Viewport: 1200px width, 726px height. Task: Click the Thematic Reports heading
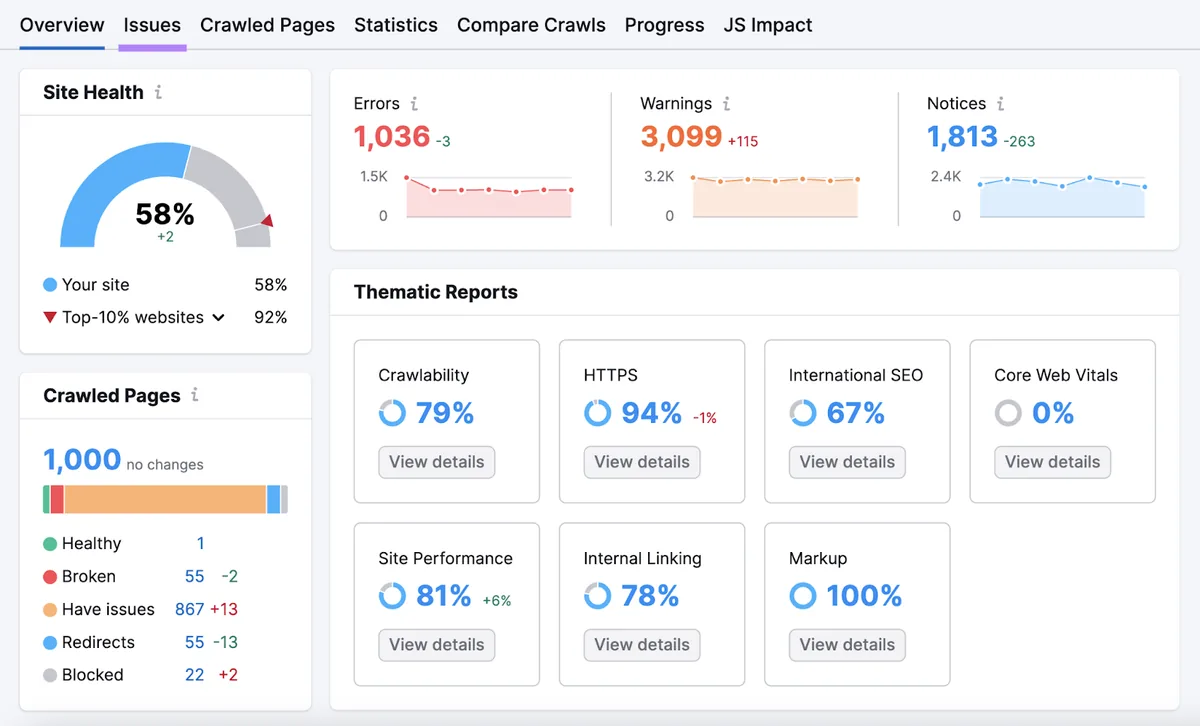point(436,293)
